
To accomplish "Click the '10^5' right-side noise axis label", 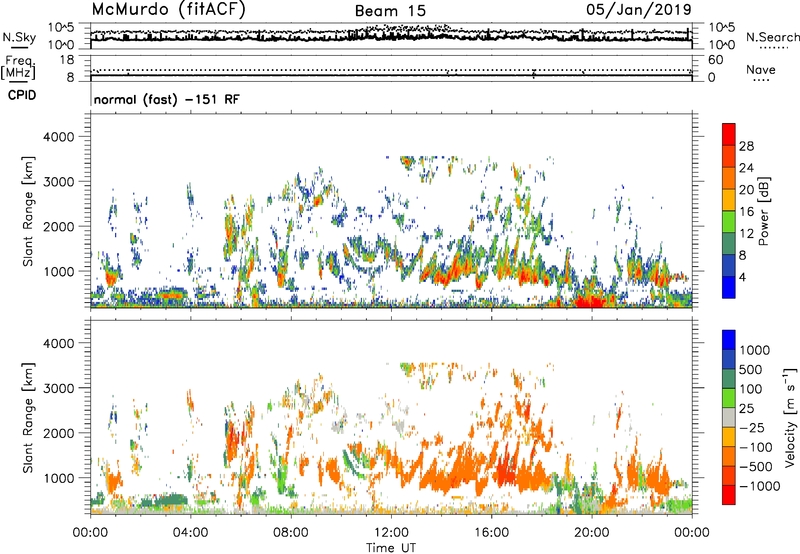I will click(x=722, y=28).
